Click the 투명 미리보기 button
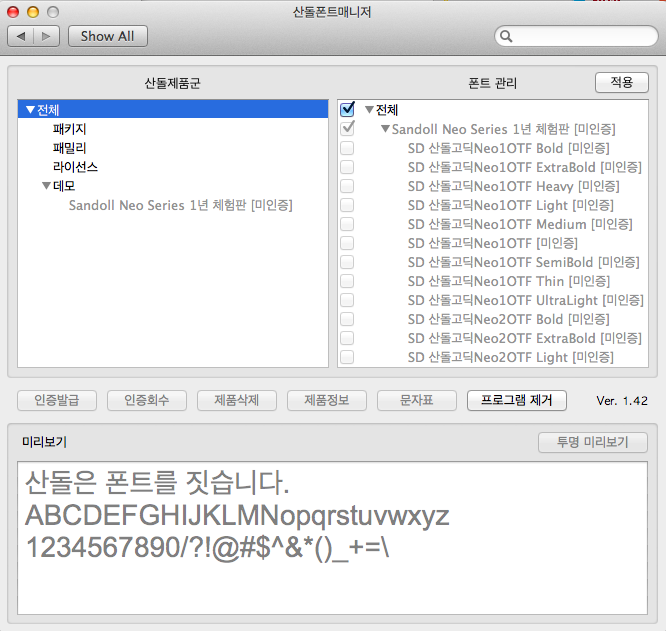 click(593, 442)
